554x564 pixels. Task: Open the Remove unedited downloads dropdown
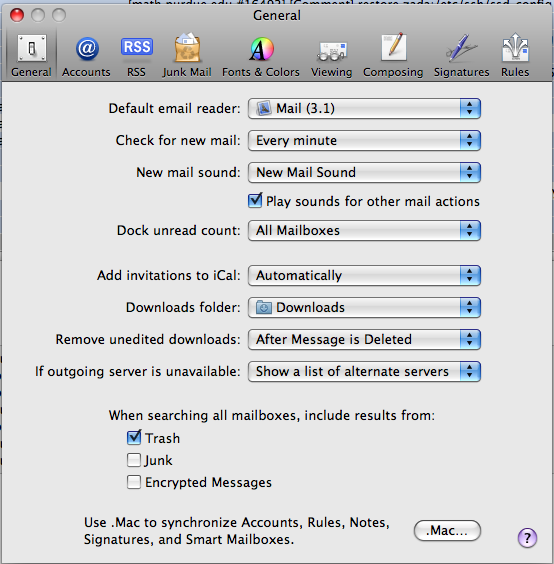364,339
